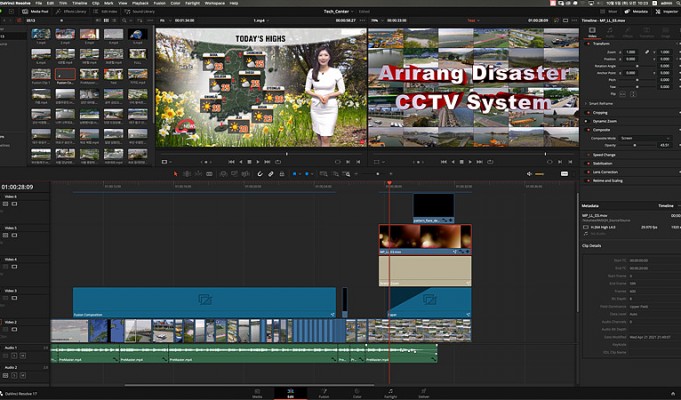Toggle Position Lock padlock icon
Image resolution: width=681 pixels, height=400 pixels.
(282, 174)
